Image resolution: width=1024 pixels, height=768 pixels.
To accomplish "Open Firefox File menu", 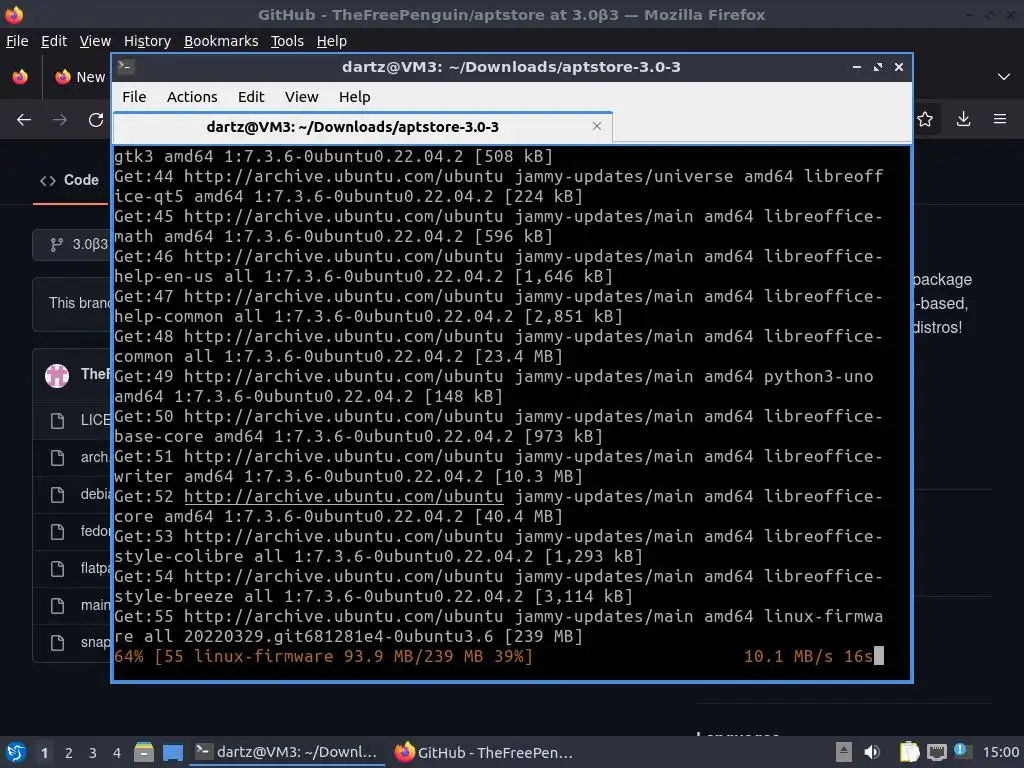I will point(17,41).
